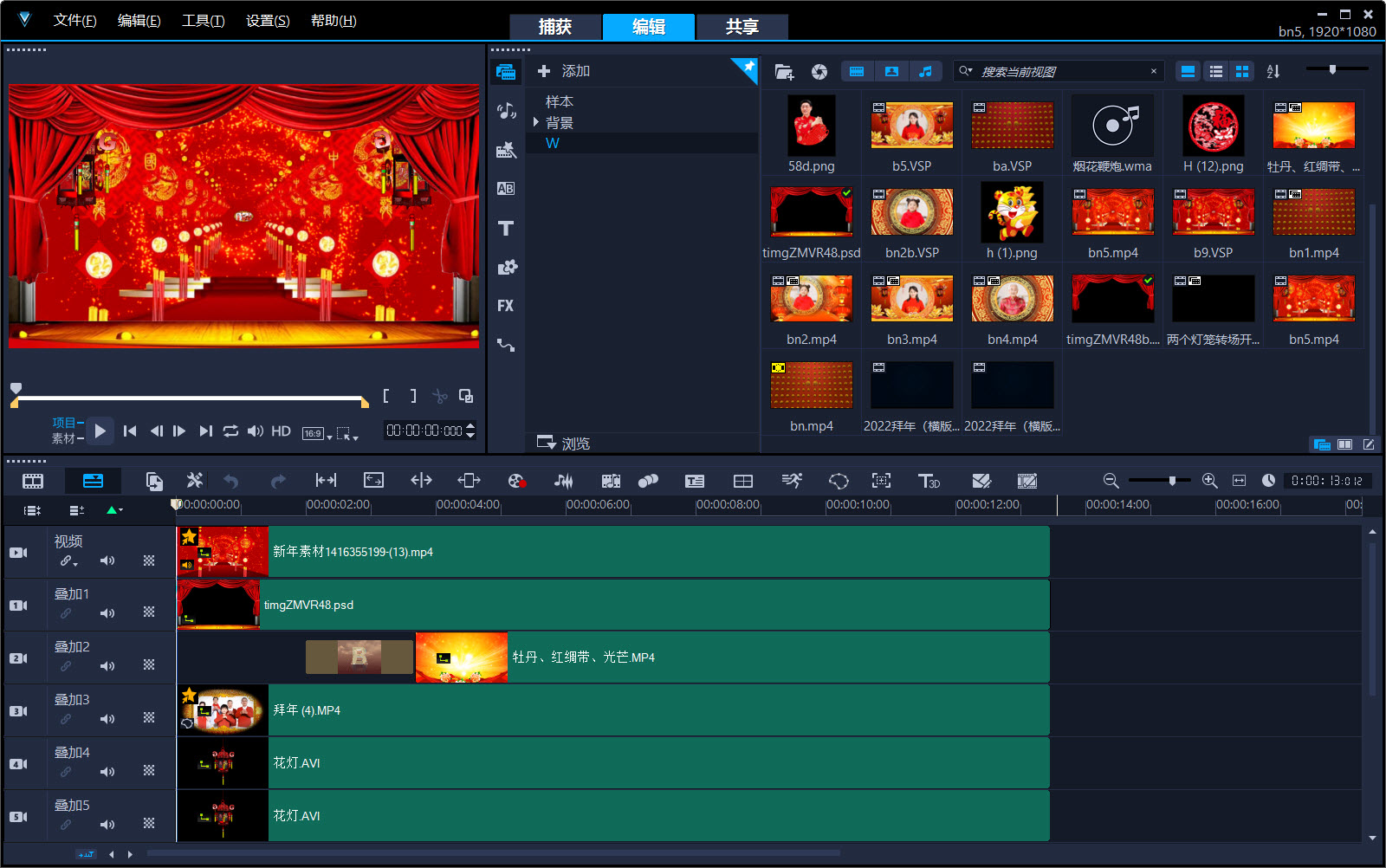Open the search field magnifier dropdown
This screenshot has height=868, width=1386.
click(x=966, y=72)
